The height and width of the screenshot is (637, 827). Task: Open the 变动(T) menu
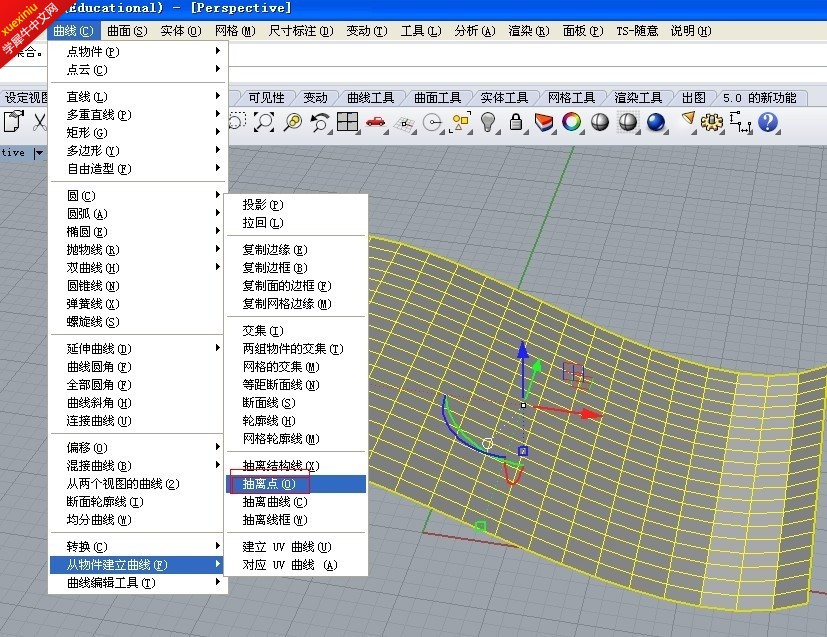click(x=367, y=31)
